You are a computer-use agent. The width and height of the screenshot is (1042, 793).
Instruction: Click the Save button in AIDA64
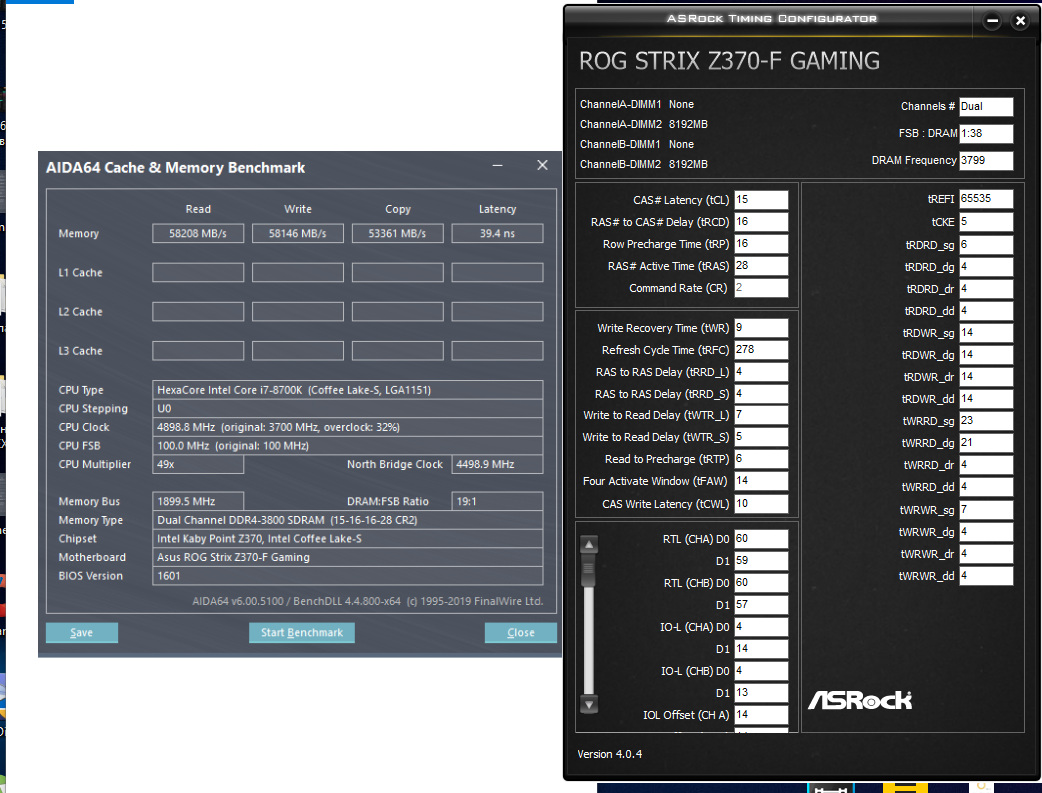(82, 632)
